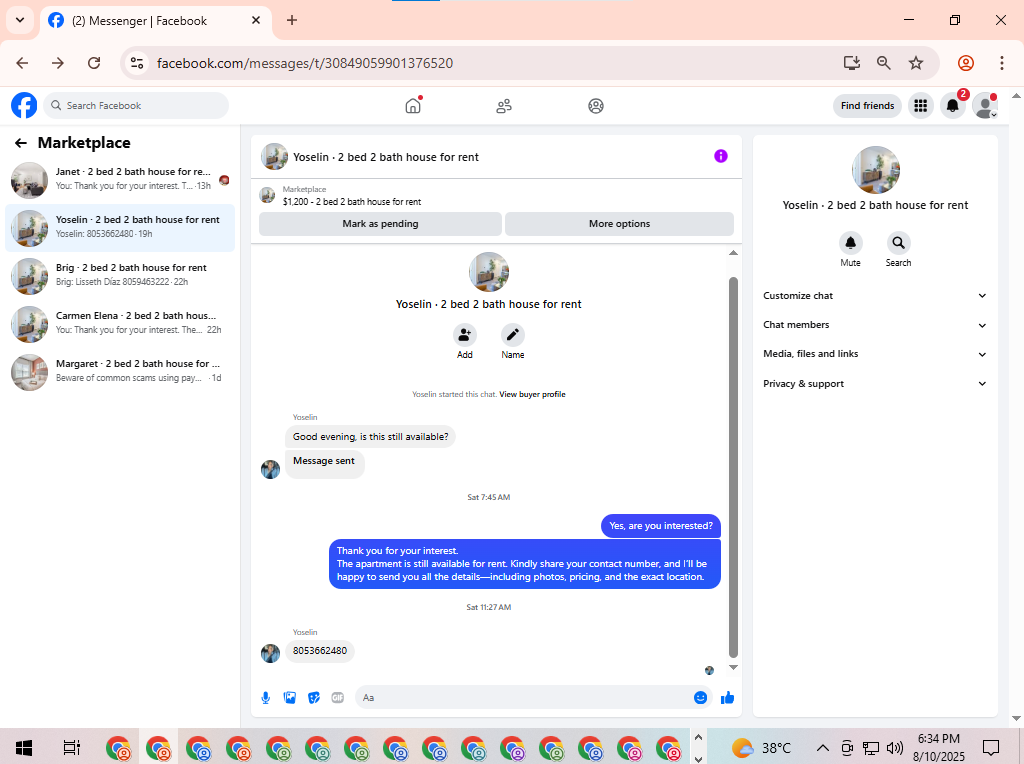Open Windows notification center icon
This screenshot has width=1024, height=764.
(991, 748)
